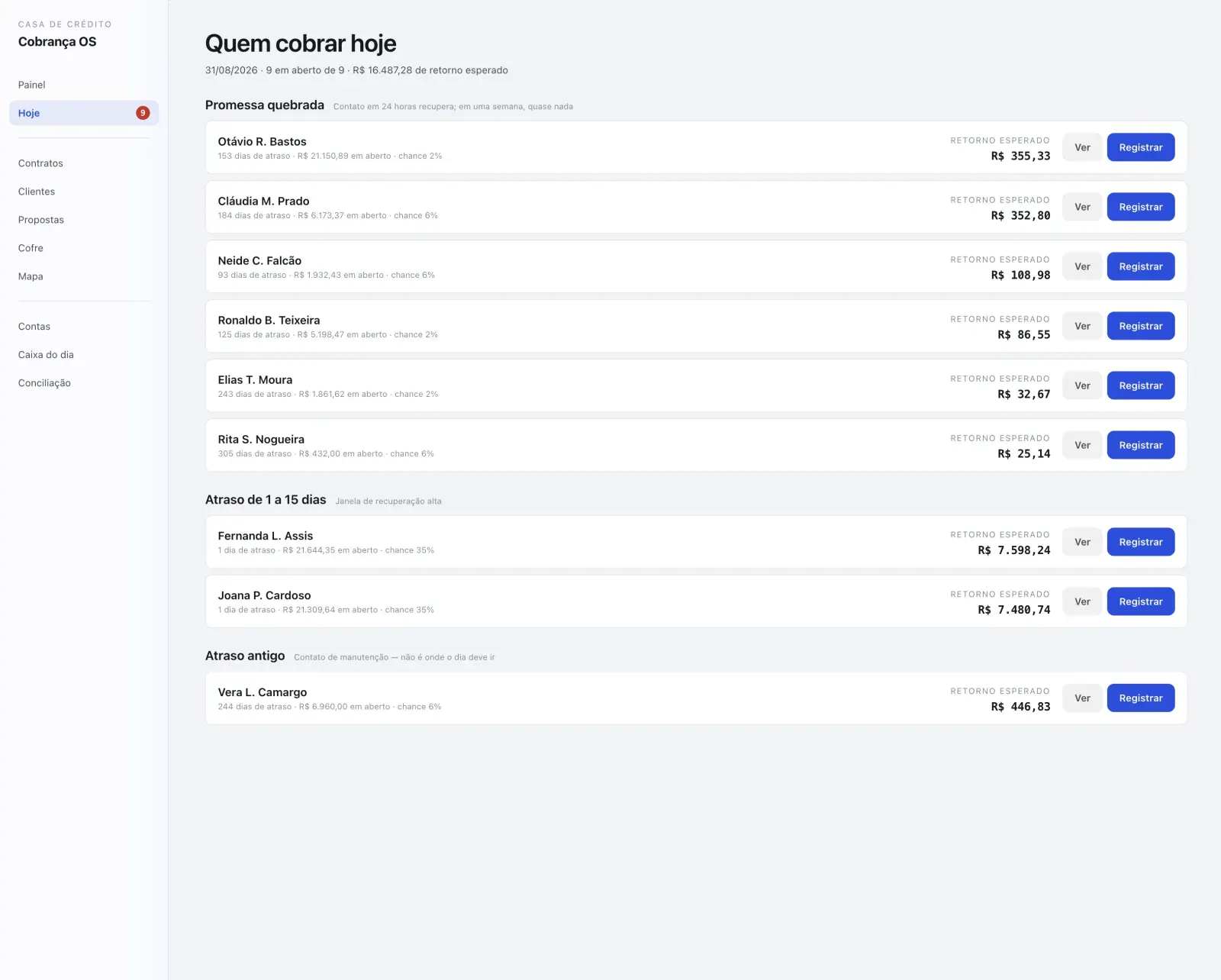Click the R$ 7.598,24 expected return value
The height and width of the screenshot is (980, 1221).
pyautogui.click(x=1014, y=550)
